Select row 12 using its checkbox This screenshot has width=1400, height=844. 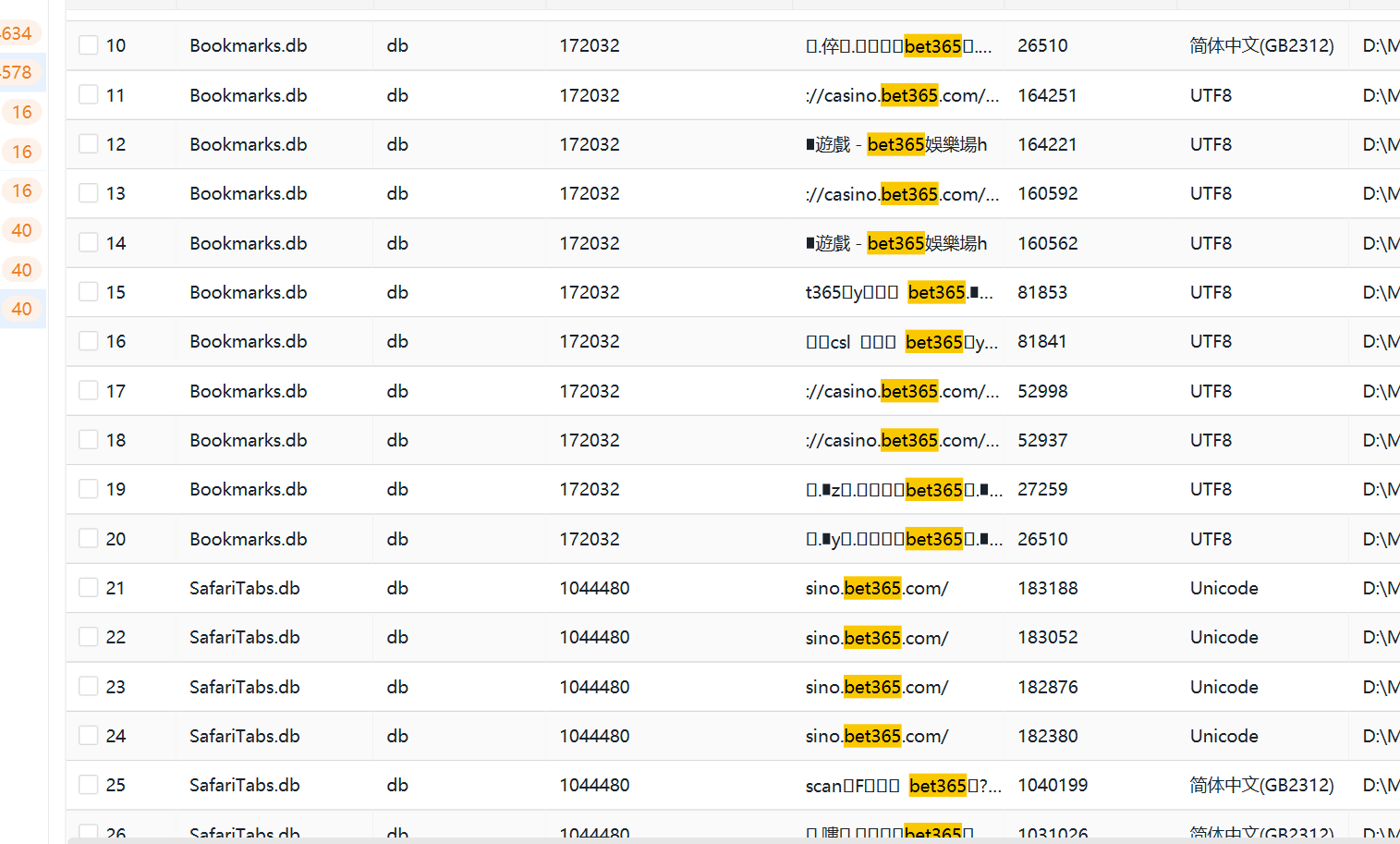tap(89, 143)
